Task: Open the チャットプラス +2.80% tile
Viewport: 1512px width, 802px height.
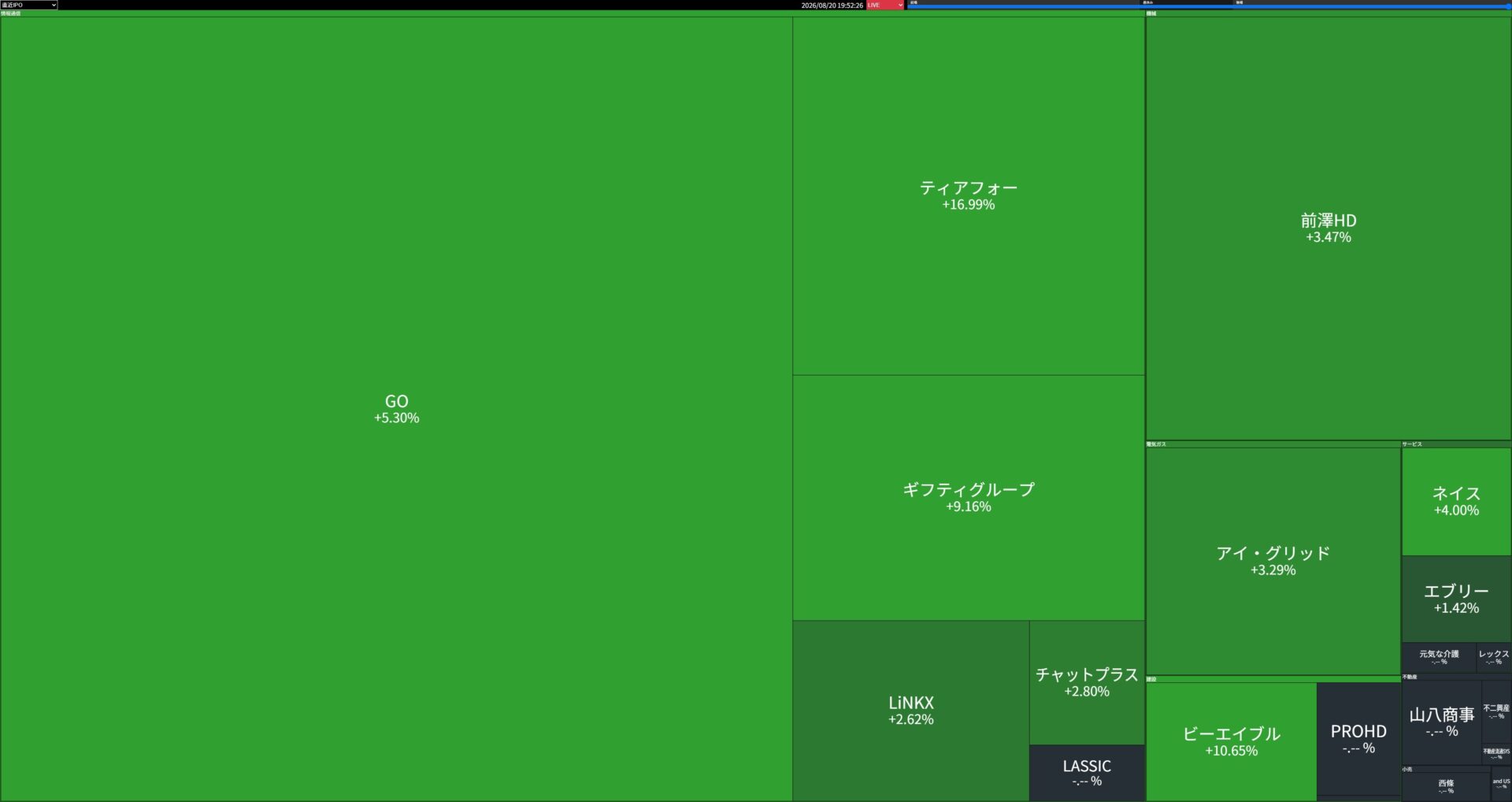Action: coord(1087,682)
